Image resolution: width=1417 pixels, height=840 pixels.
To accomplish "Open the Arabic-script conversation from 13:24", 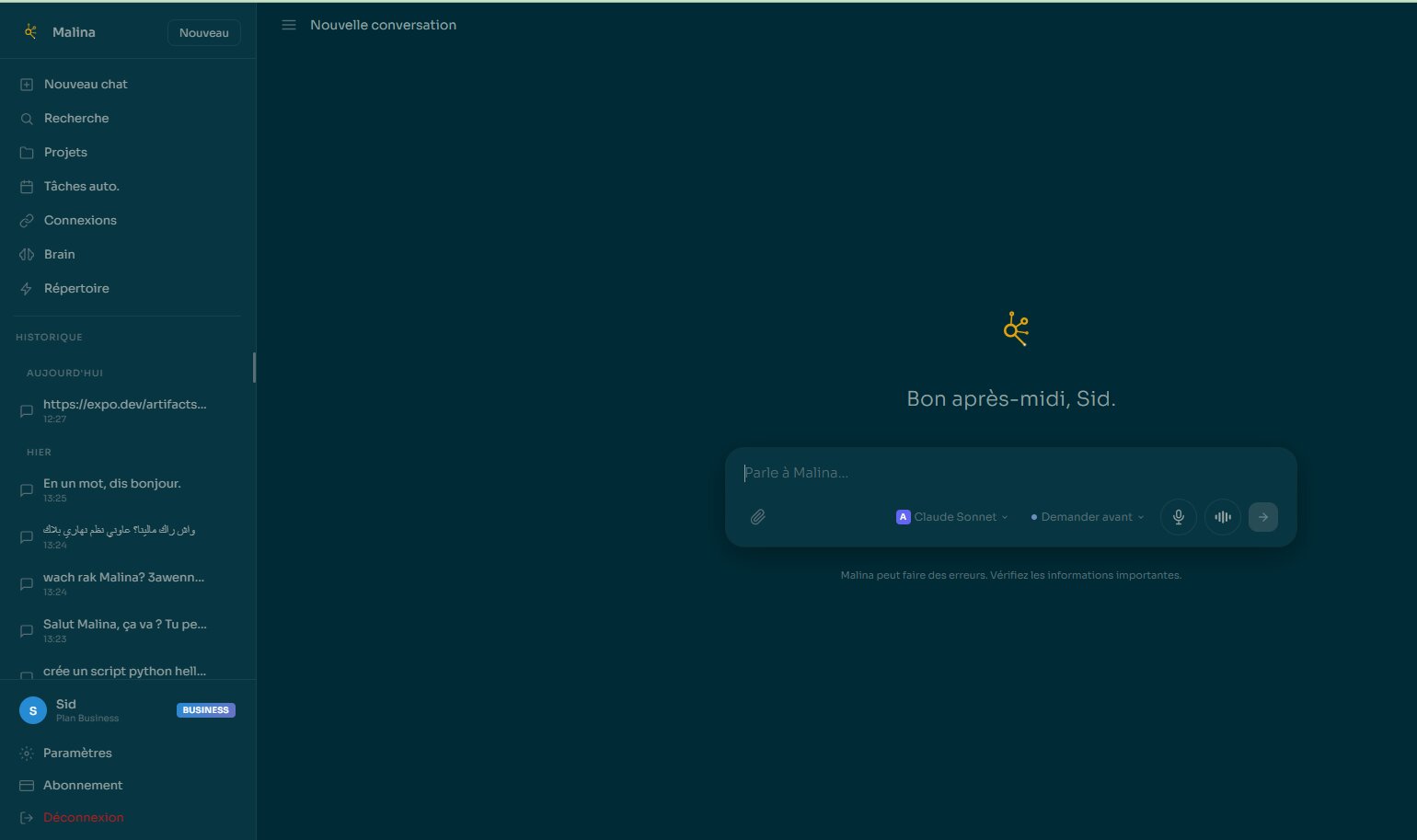I will pos(128,536).
